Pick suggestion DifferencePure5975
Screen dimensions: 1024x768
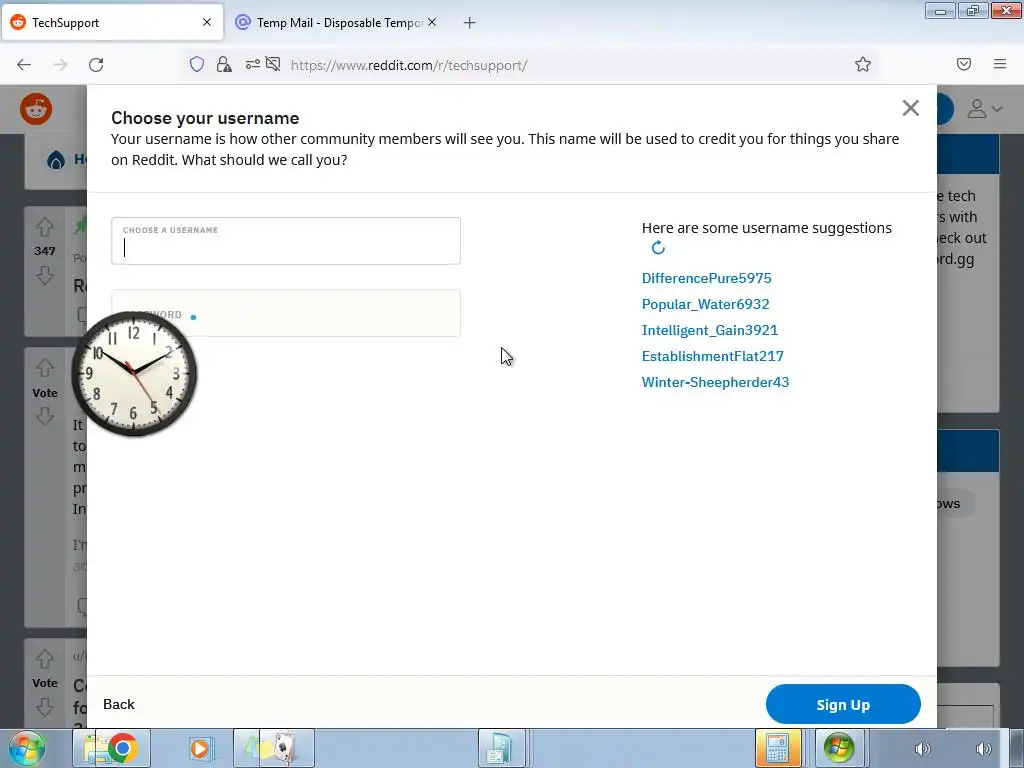[x=707, y=278]
